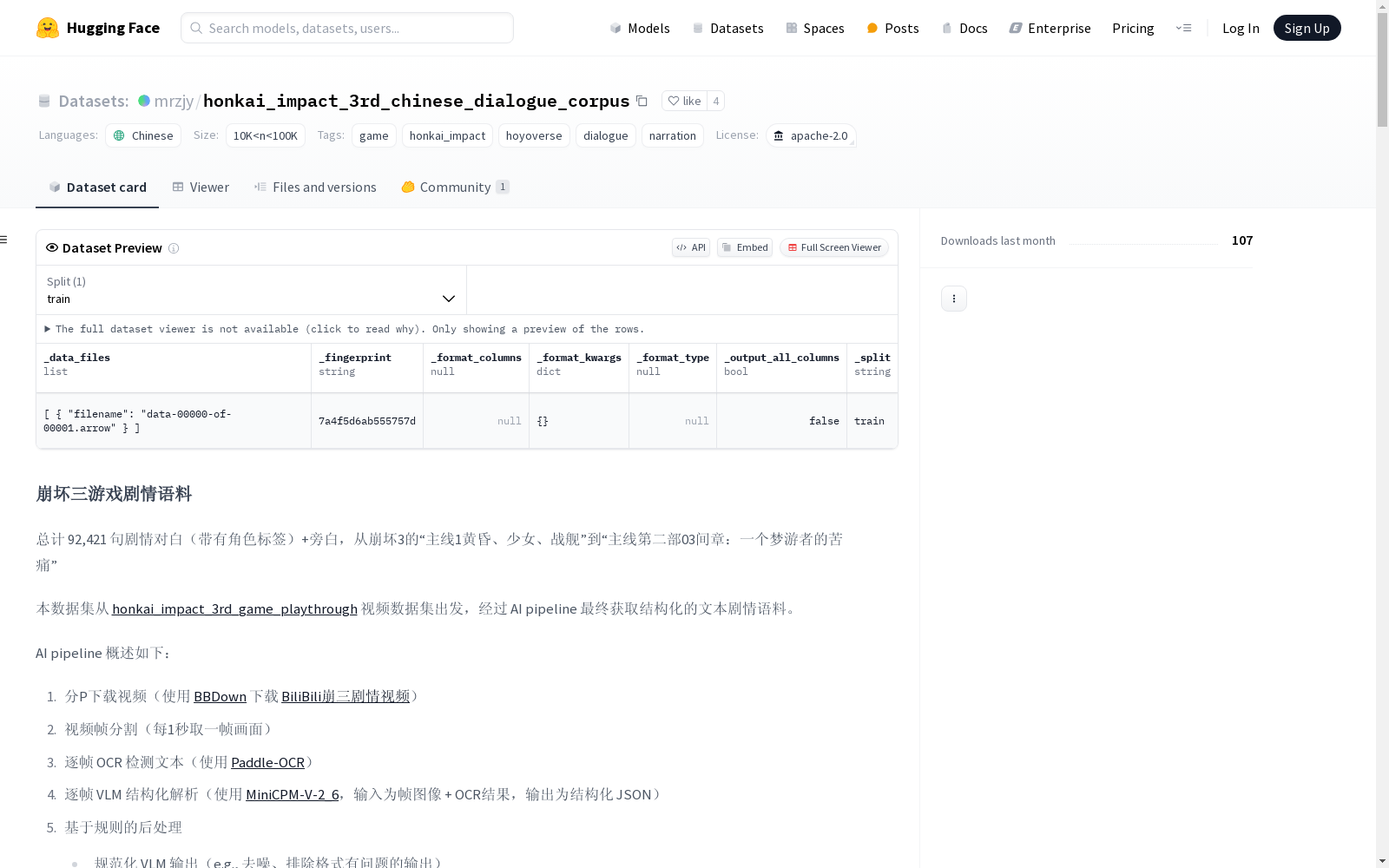Click the _format_columns column header

pyautogui.click(x=477, y=368)
